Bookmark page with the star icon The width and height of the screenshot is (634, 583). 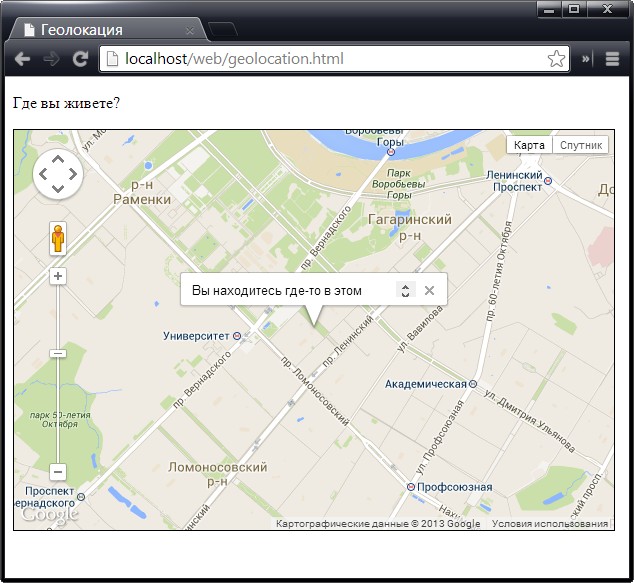[x=556, y=59]
